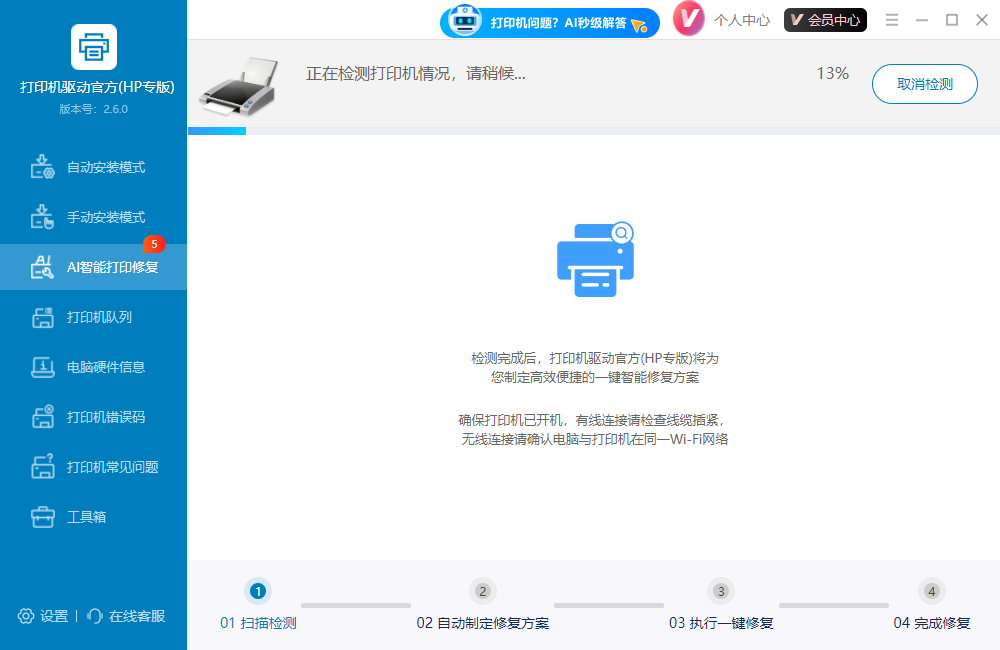Click the detection progress bar
This screenshot has width=1000, height=650.
coord(594,131)
